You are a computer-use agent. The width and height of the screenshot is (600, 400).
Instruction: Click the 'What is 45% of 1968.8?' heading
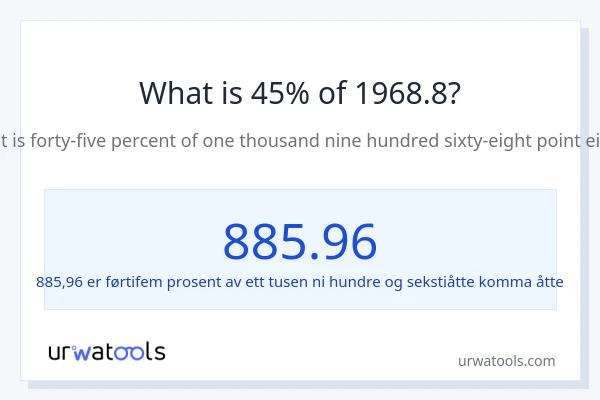[300, 93]
